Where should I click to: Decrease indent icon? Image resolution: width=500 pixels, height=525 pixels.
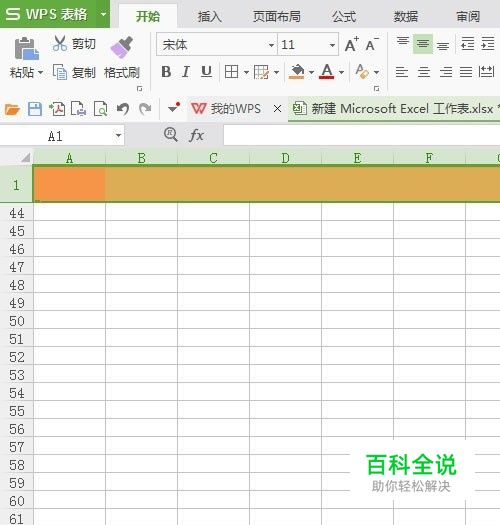(x=468, y=44)
